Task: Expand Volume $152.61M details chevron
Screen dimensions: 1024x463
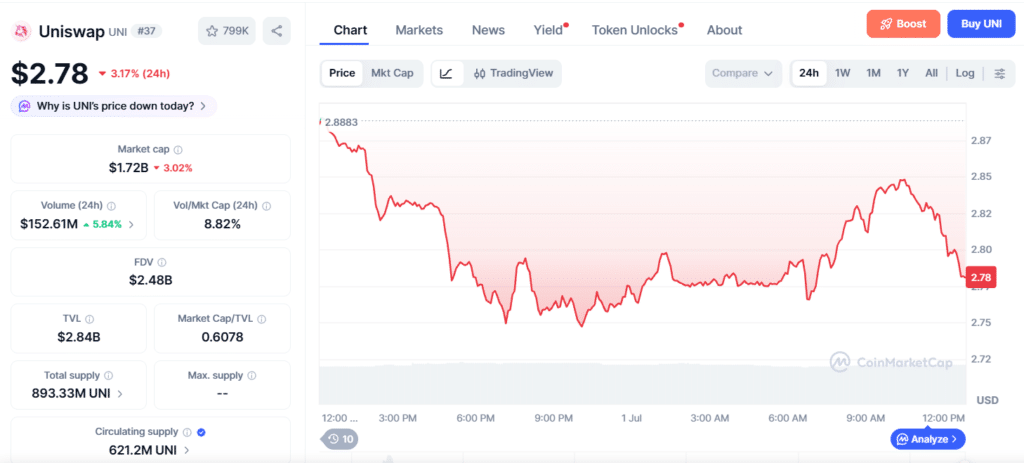Action: pos(131,225)
